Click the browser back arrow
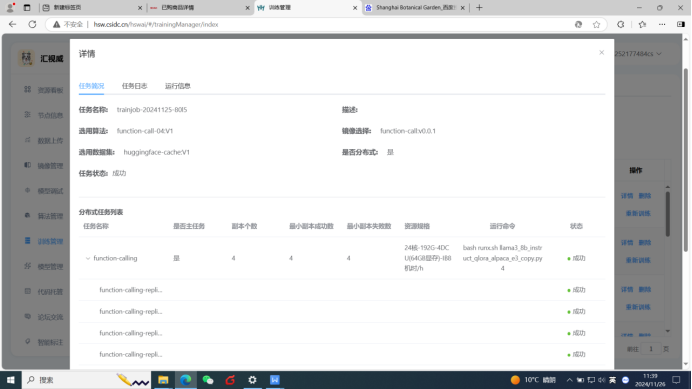The image size is (692, 389). 12,24
